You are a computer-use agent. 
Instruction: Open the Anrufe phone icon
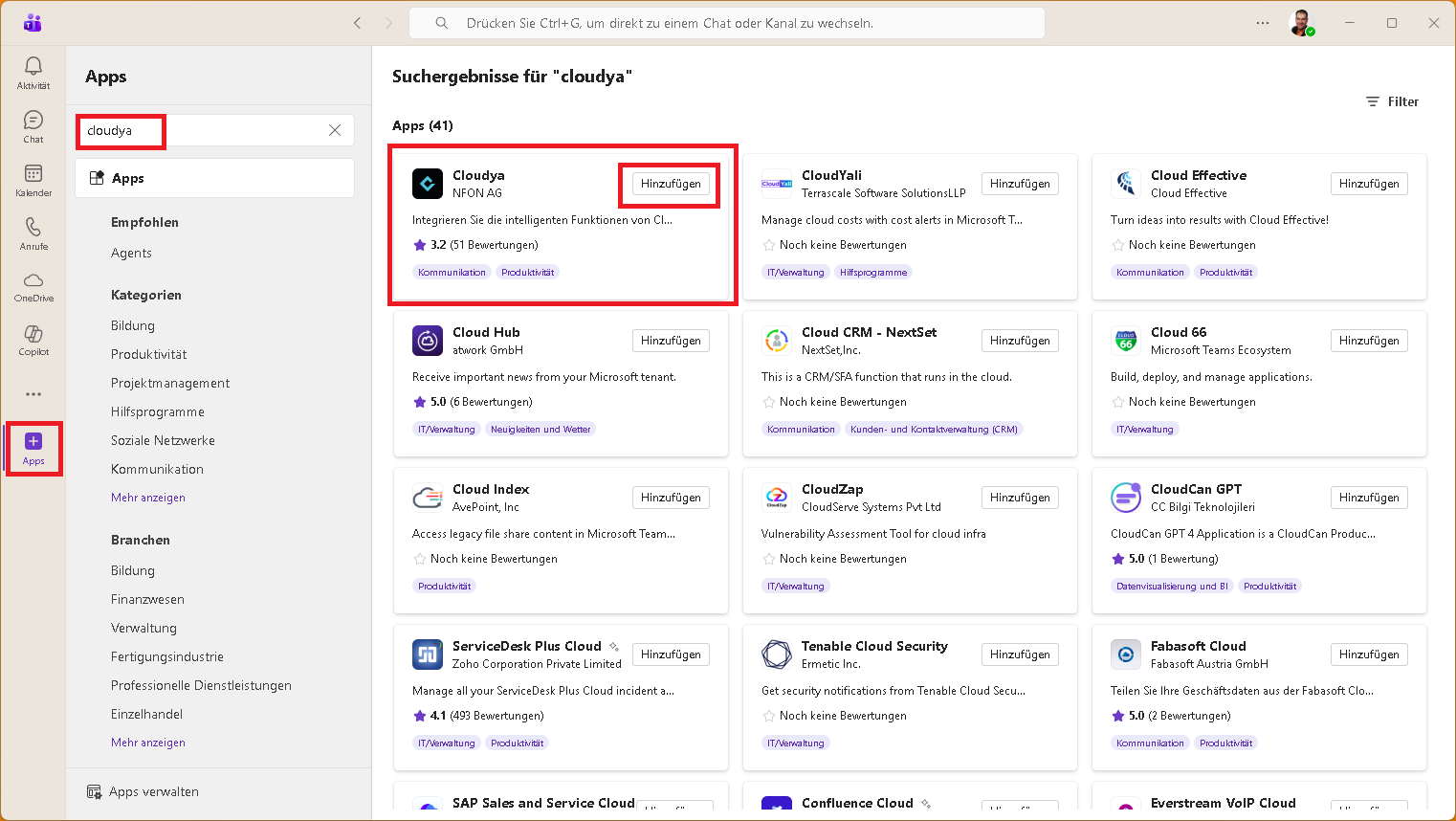[x=33, y=233]
